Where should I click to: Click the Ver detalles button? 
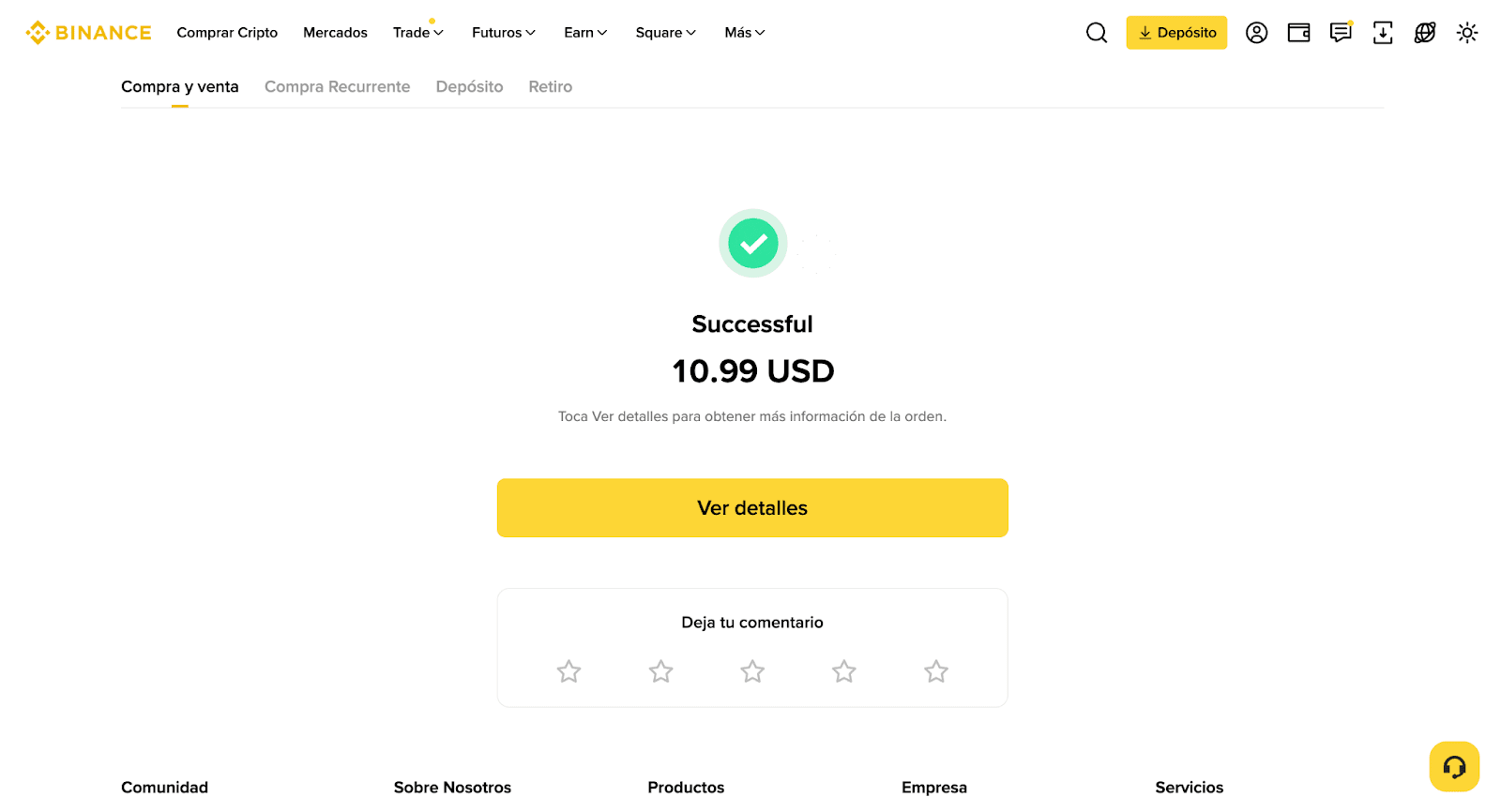[752, 508]
